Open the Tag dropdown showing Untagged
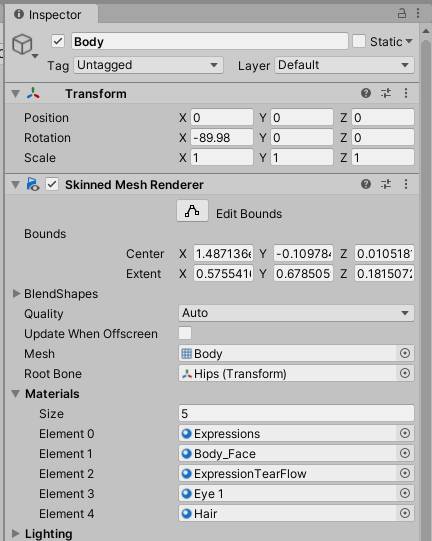This screenshot has height=541, width=432. (148, 65)
